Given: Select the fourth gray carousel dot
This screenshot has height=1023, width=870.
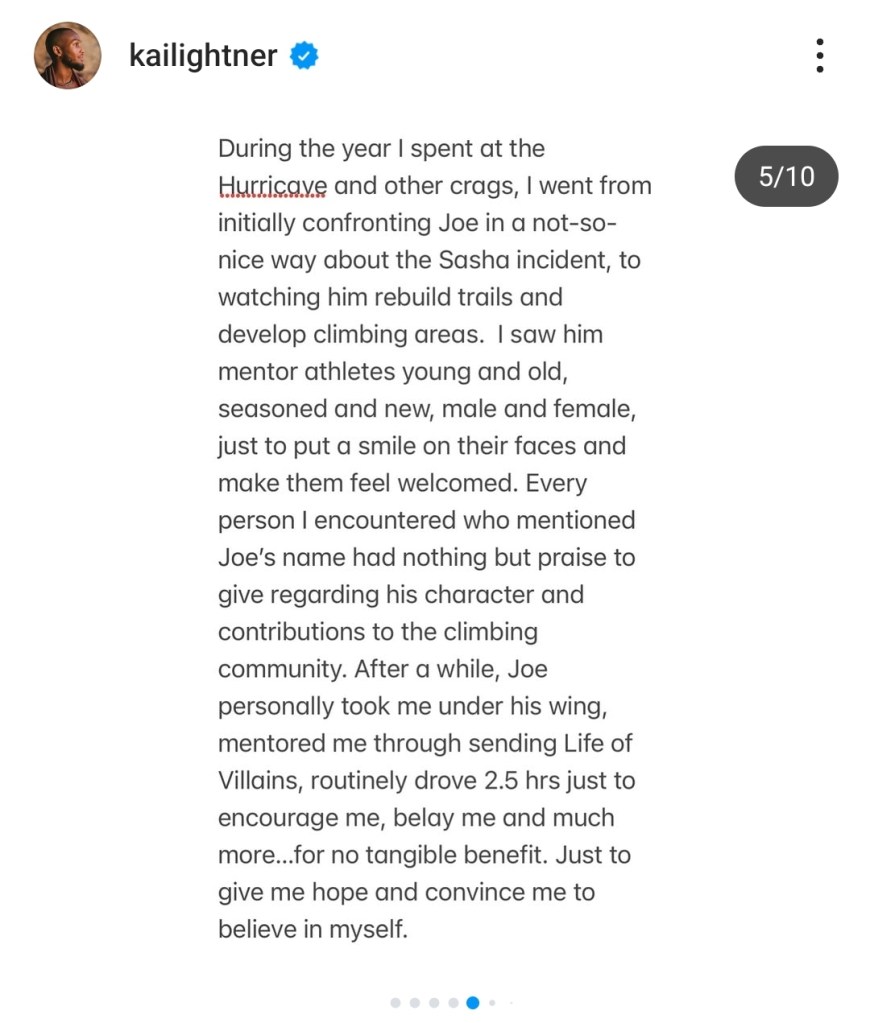Looking at the screenshot, I should 453,1002.
